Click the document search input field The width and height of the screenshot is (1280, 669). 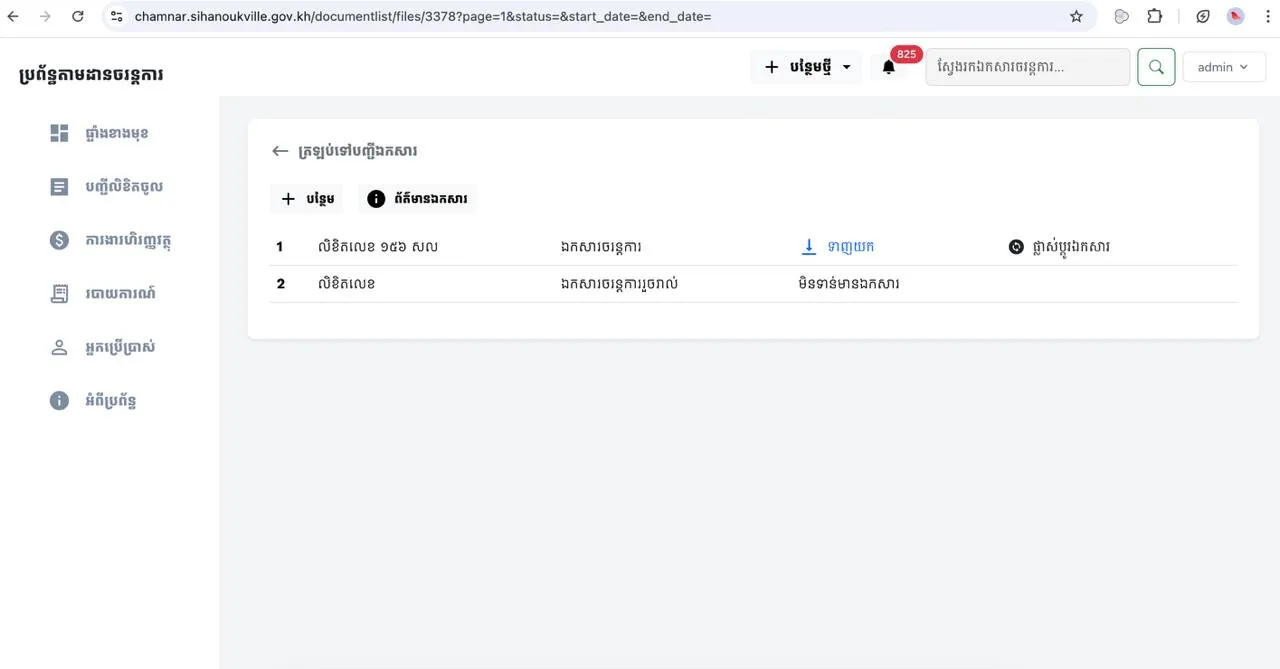[x=1027, y=67]
